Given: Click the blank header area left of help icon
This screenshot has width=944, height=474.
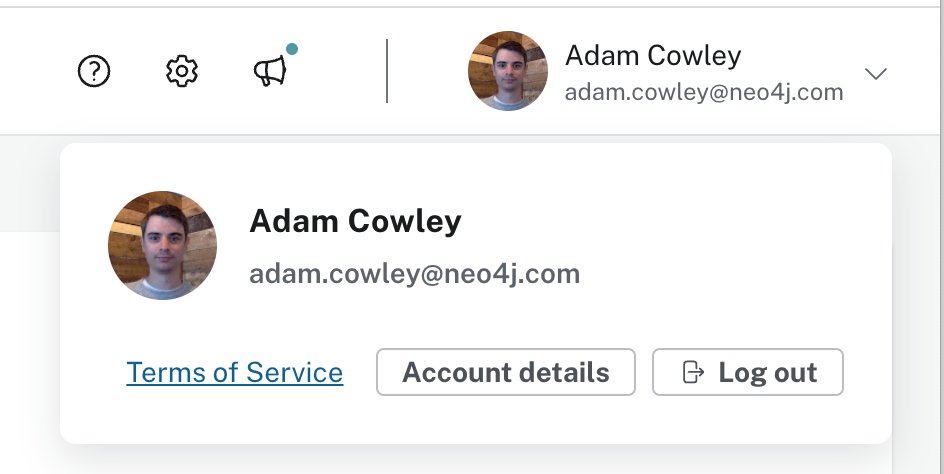Looking at the screenshot, I should tap(33, 71).
